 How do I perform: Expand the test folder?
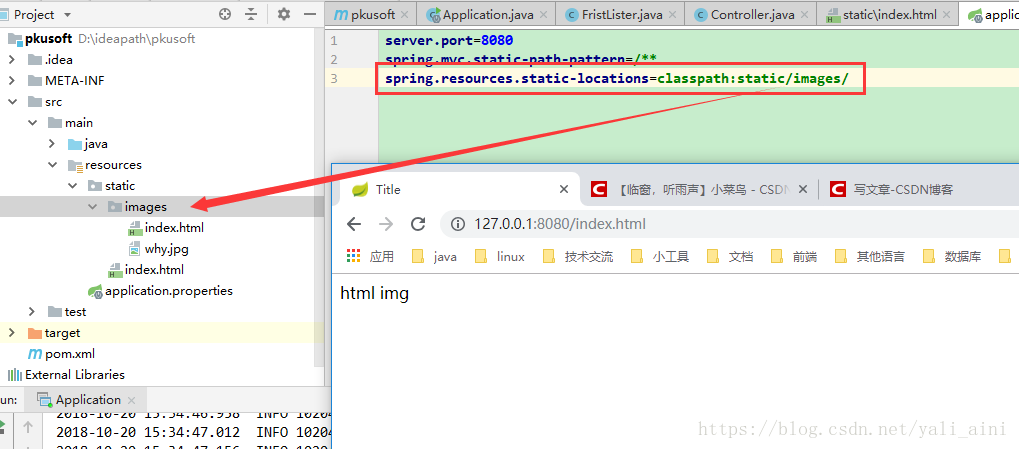32,312
